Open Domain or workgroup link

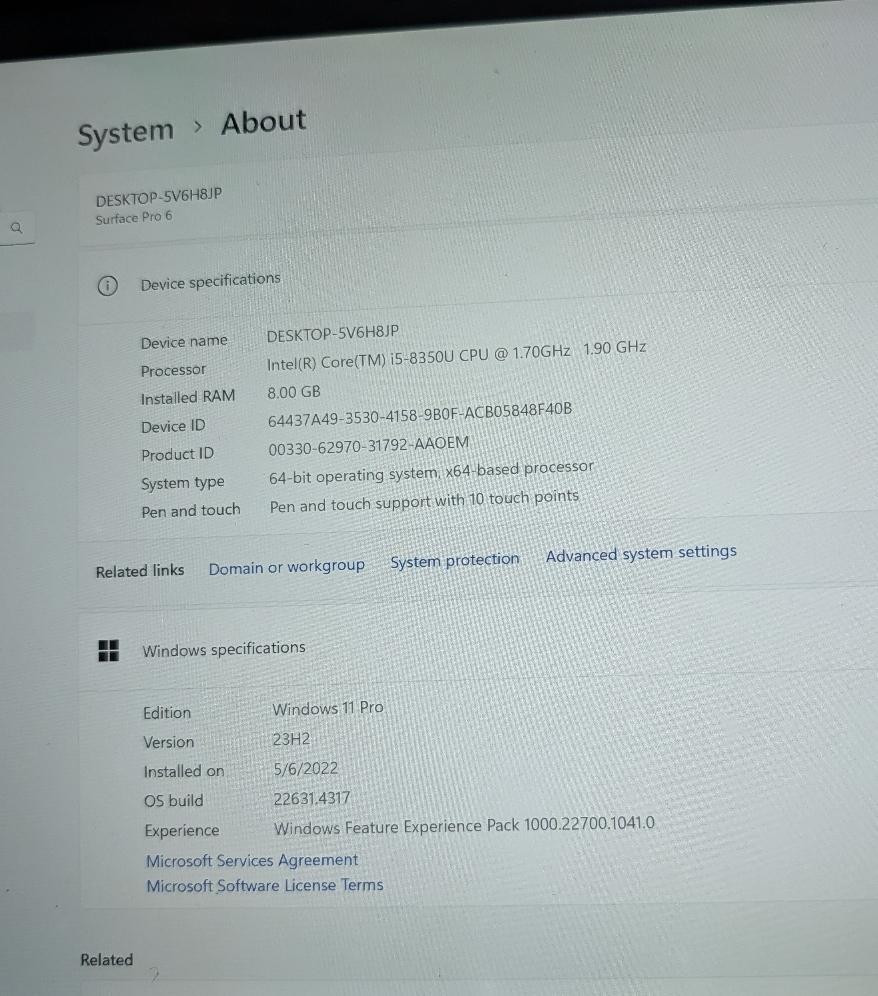[287, 567]
